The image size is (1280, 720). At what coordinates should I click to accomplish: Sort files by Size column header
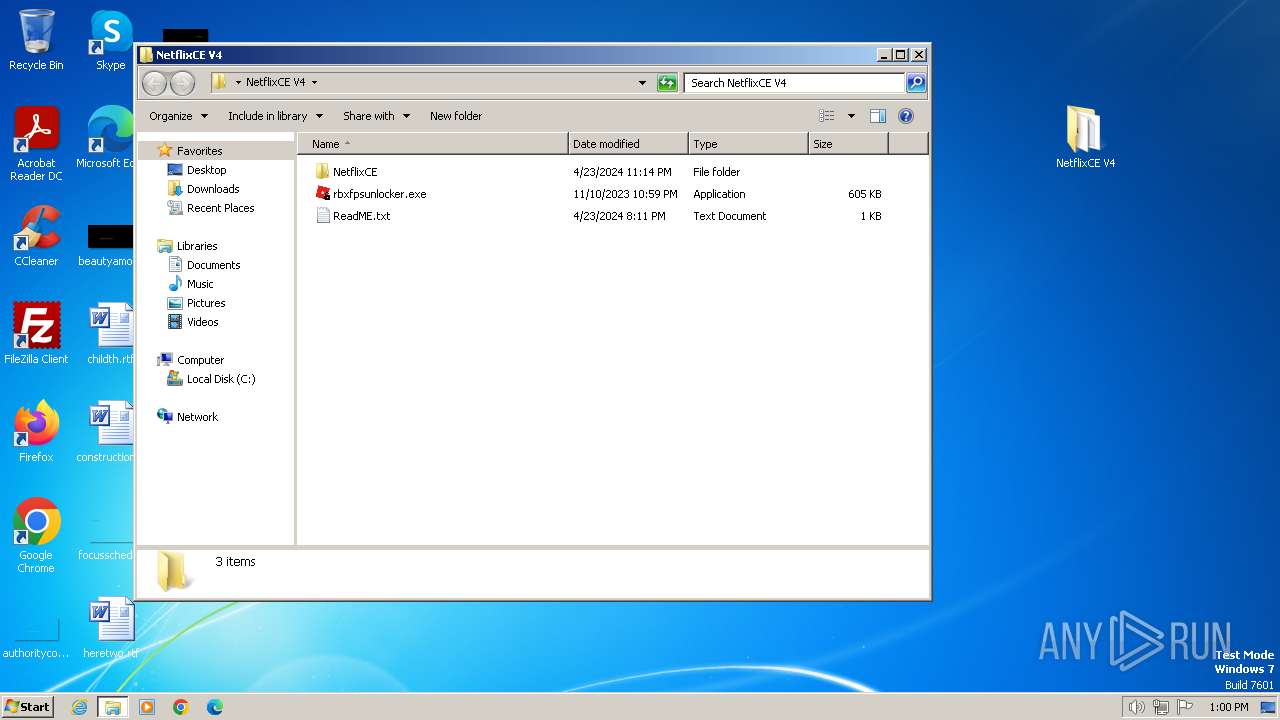[848, 144]
